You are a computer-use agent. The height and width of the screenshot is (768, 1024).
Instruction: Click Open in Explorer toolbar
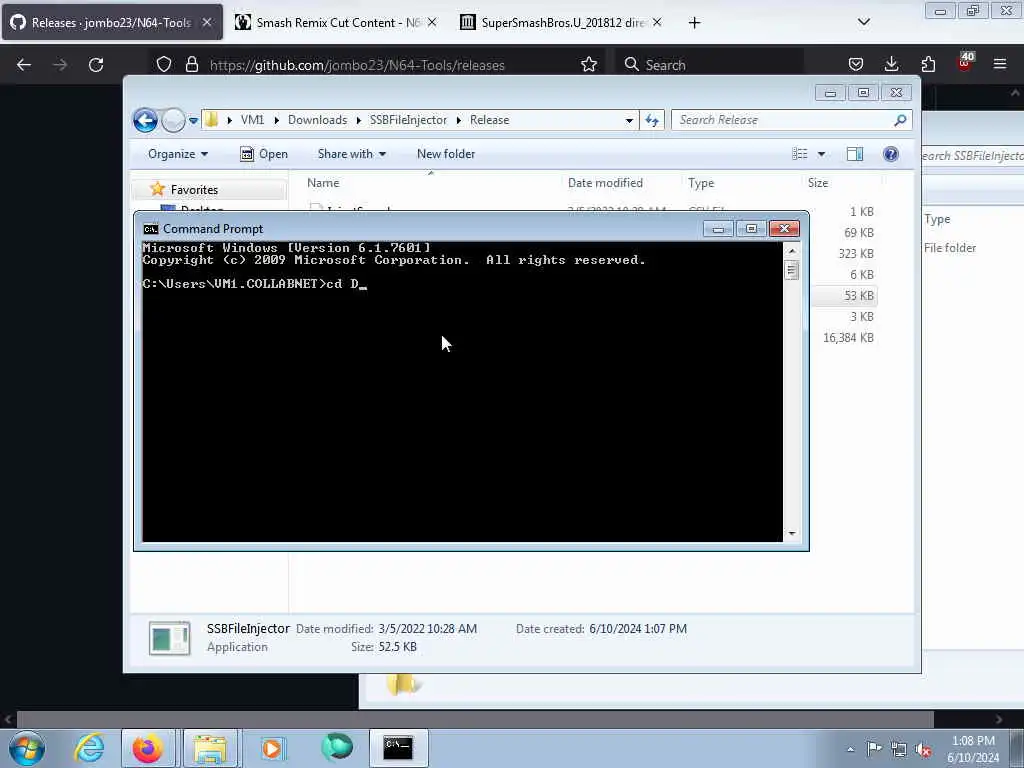click(264, 154)
